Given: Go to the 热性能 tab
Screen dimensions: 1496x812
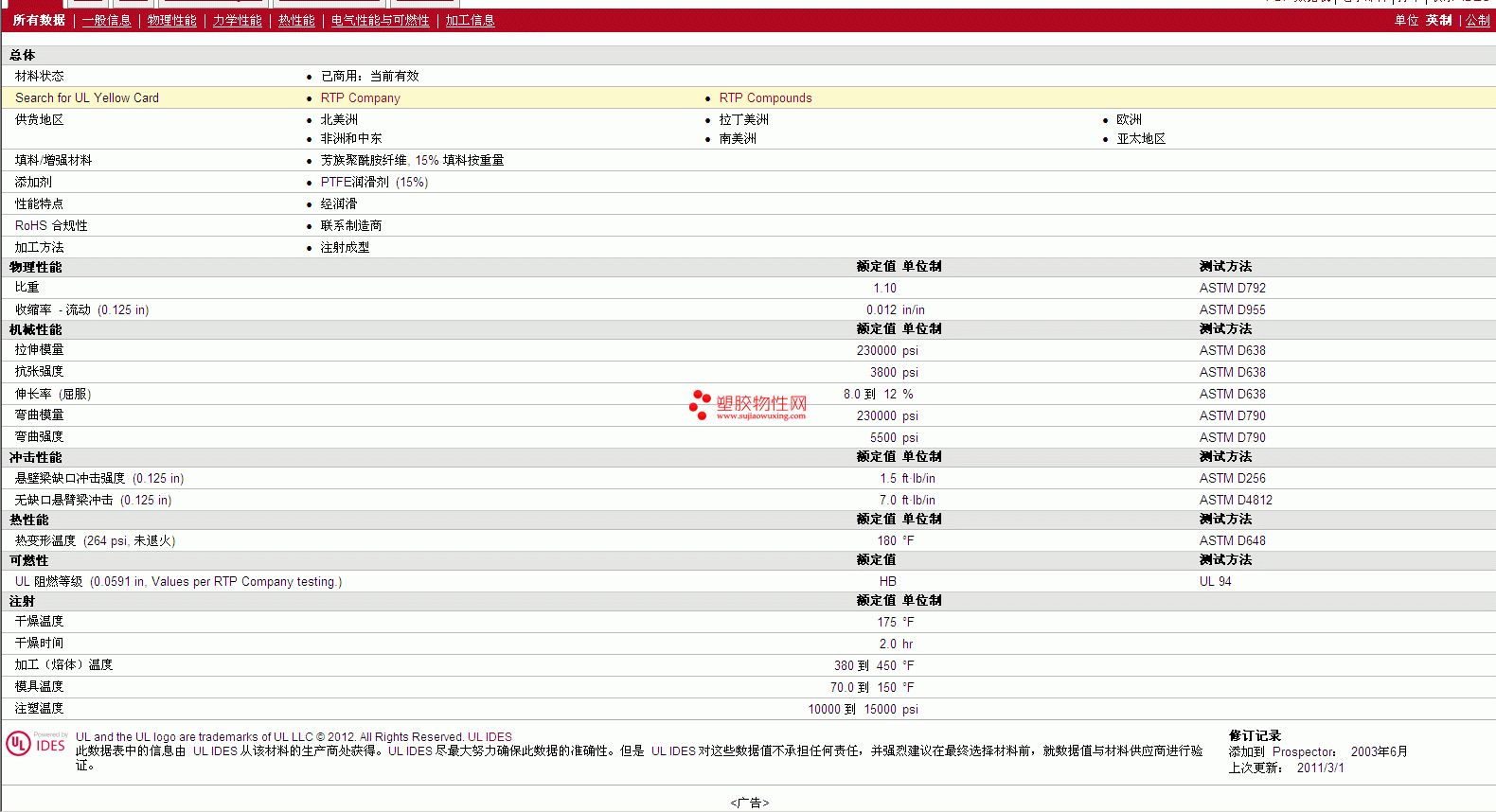Looking at the screenshot, I should tap(296, 20).
